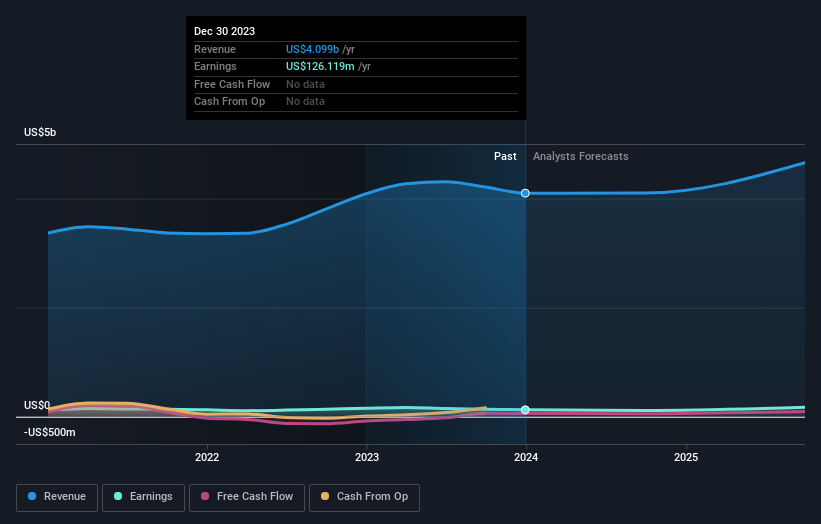This screenshot has height=524, width=821.
Task: Click the -US$500m y-axis label
Action: click(50, 432)
